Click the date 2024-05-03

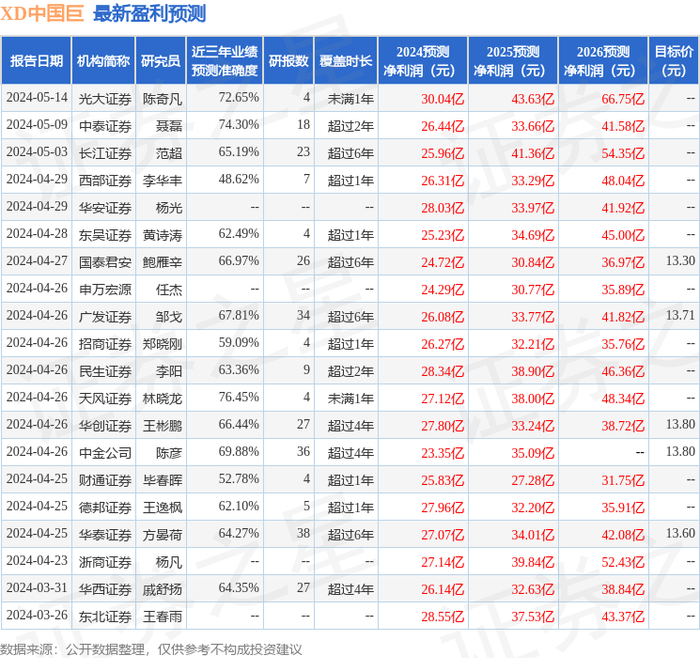tap(37, 152)
